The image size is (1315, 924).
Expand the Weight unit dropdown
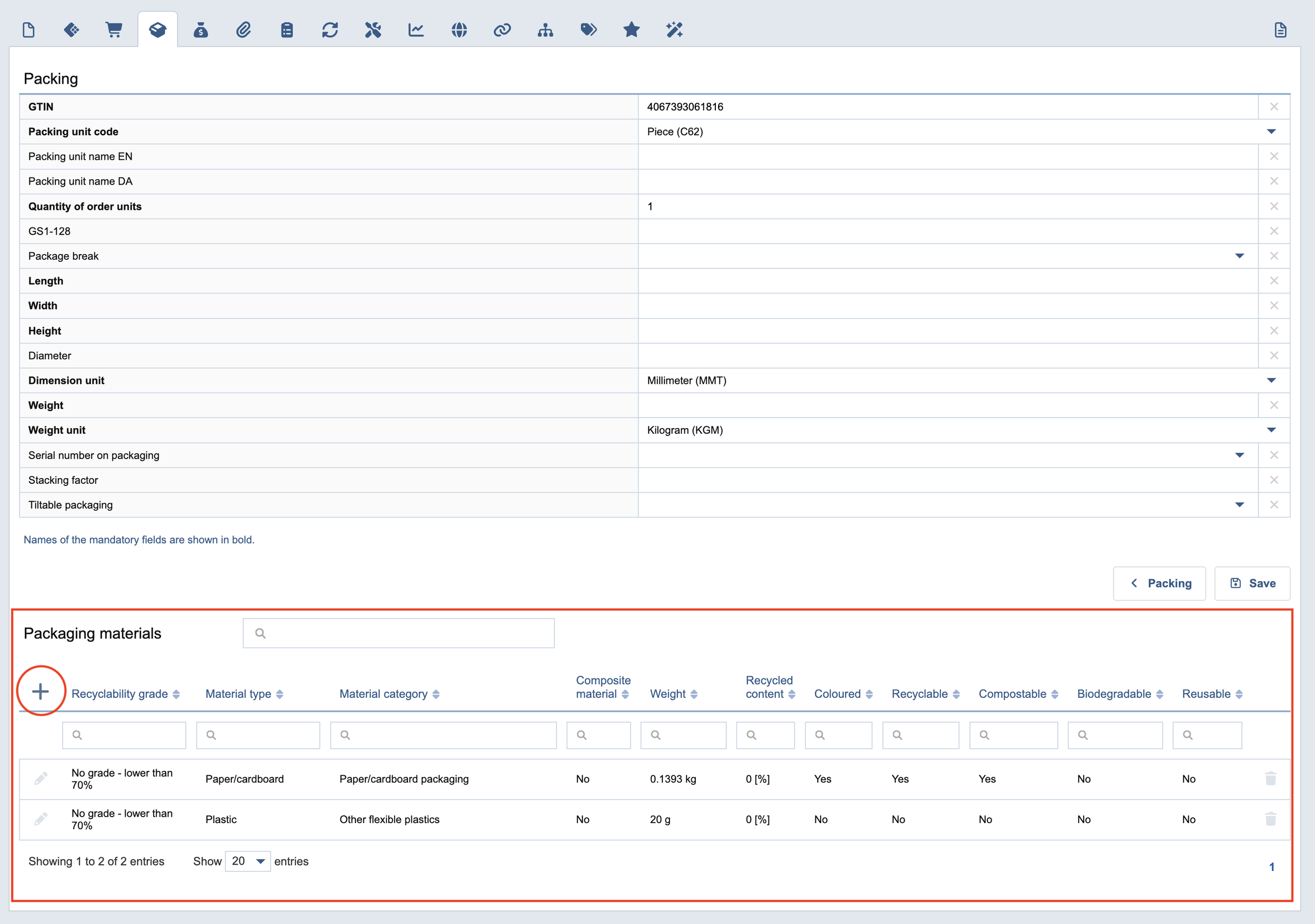(x=1271, y=430)
